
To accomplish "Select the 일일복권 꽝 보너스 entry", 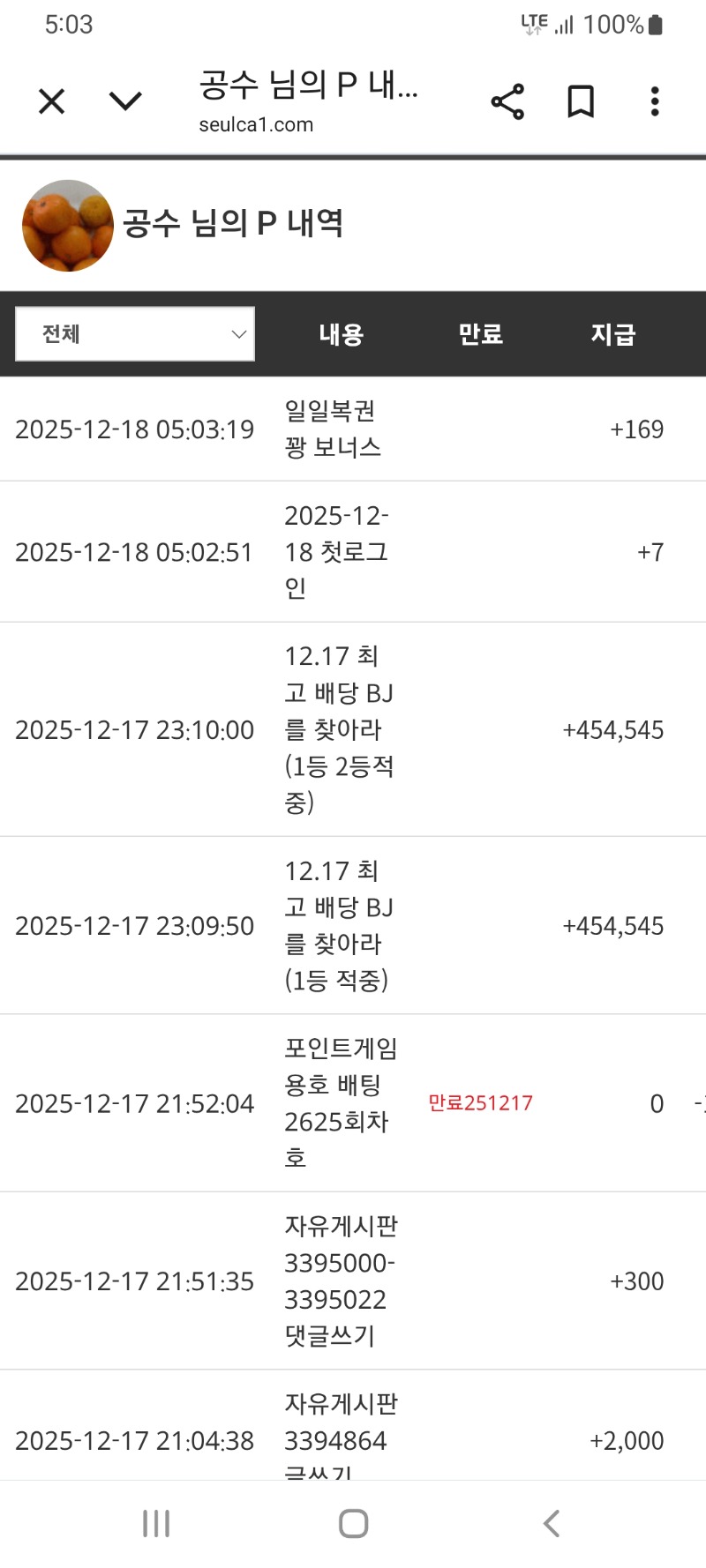I will tap(333, 429).
